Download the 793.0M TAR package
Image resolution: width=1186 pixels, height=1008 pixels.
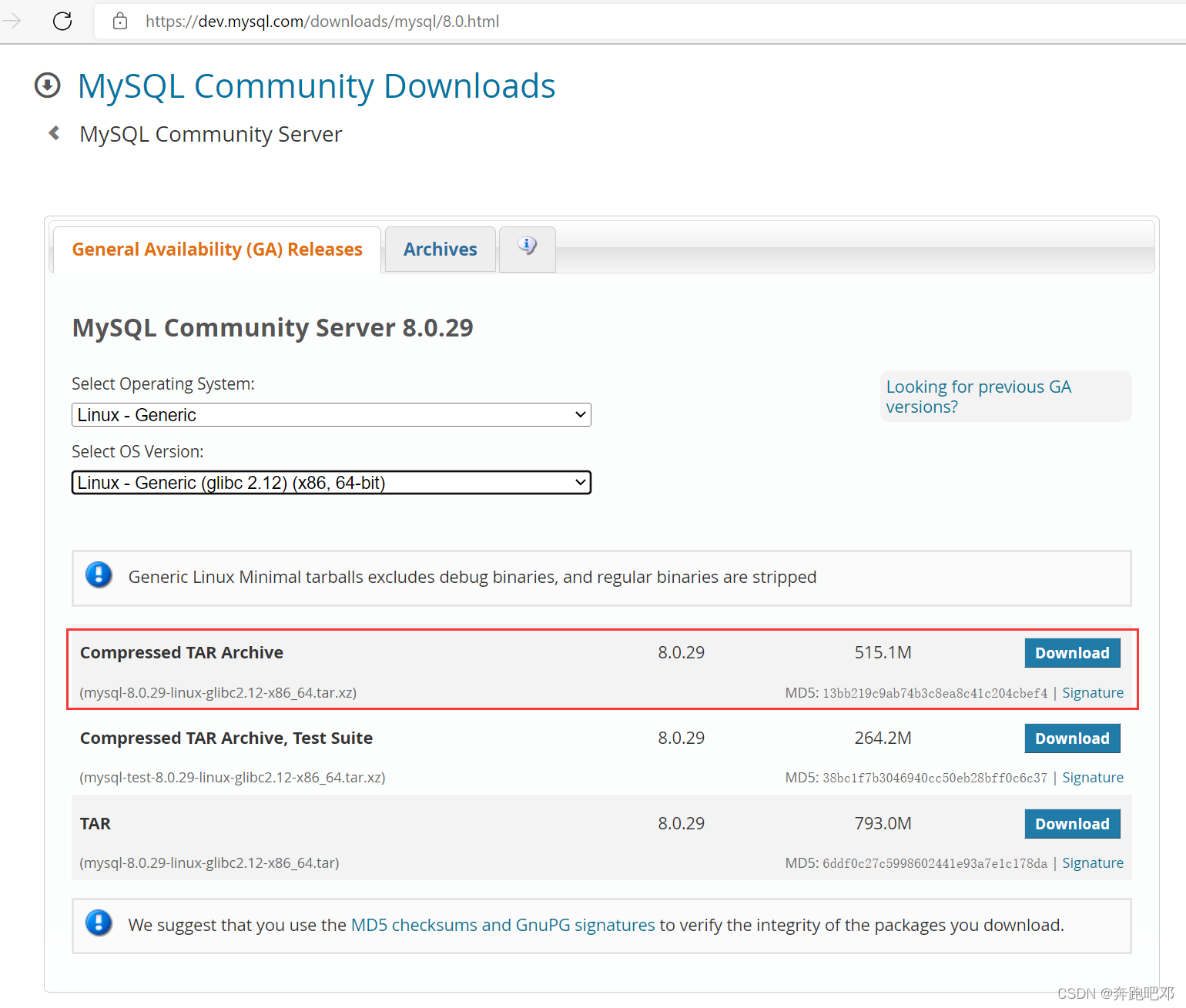click(1072, 824)
